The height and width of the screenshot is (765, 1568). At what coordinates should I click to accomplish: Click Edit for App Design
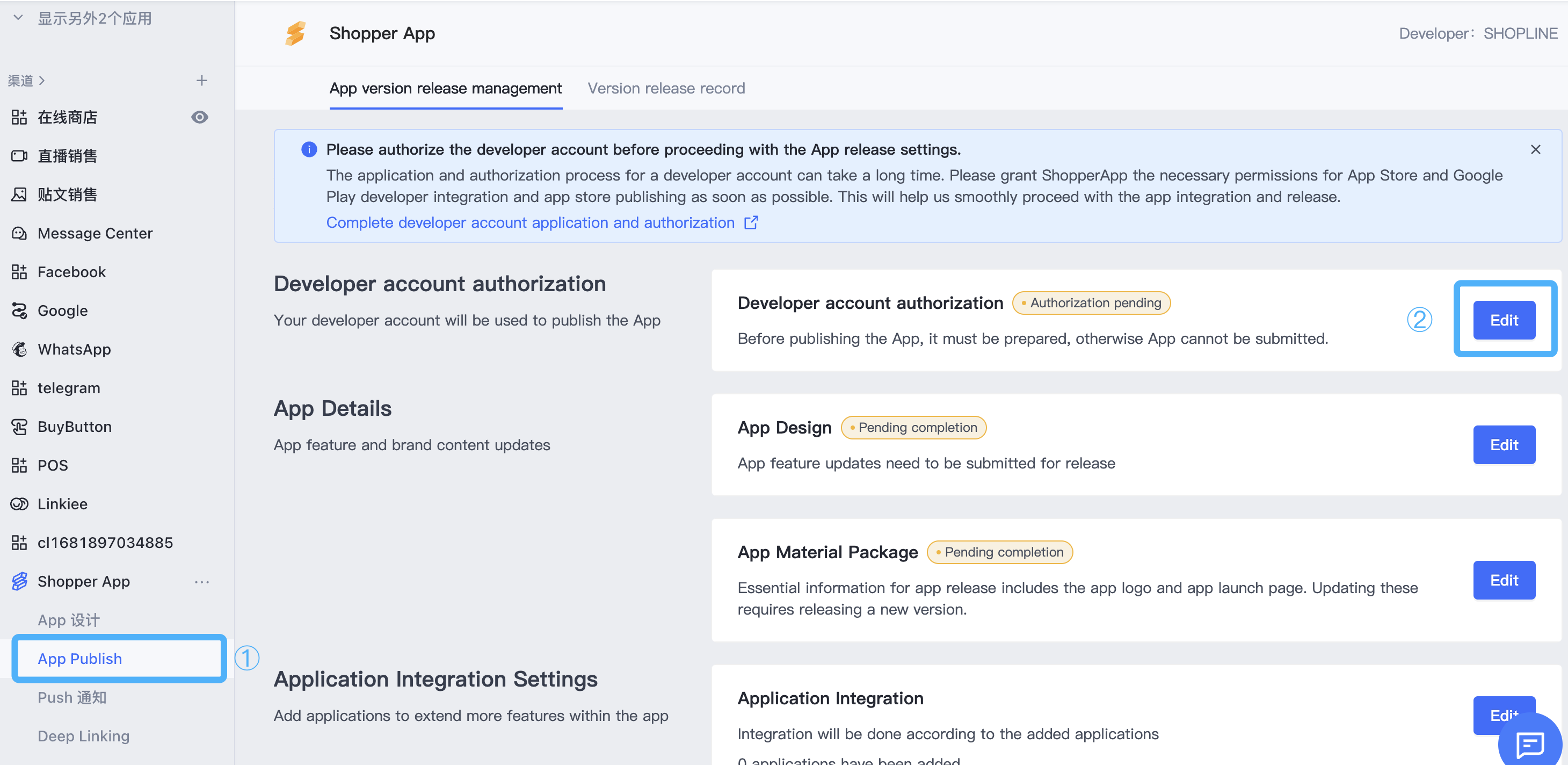(x=1504, y=445)
